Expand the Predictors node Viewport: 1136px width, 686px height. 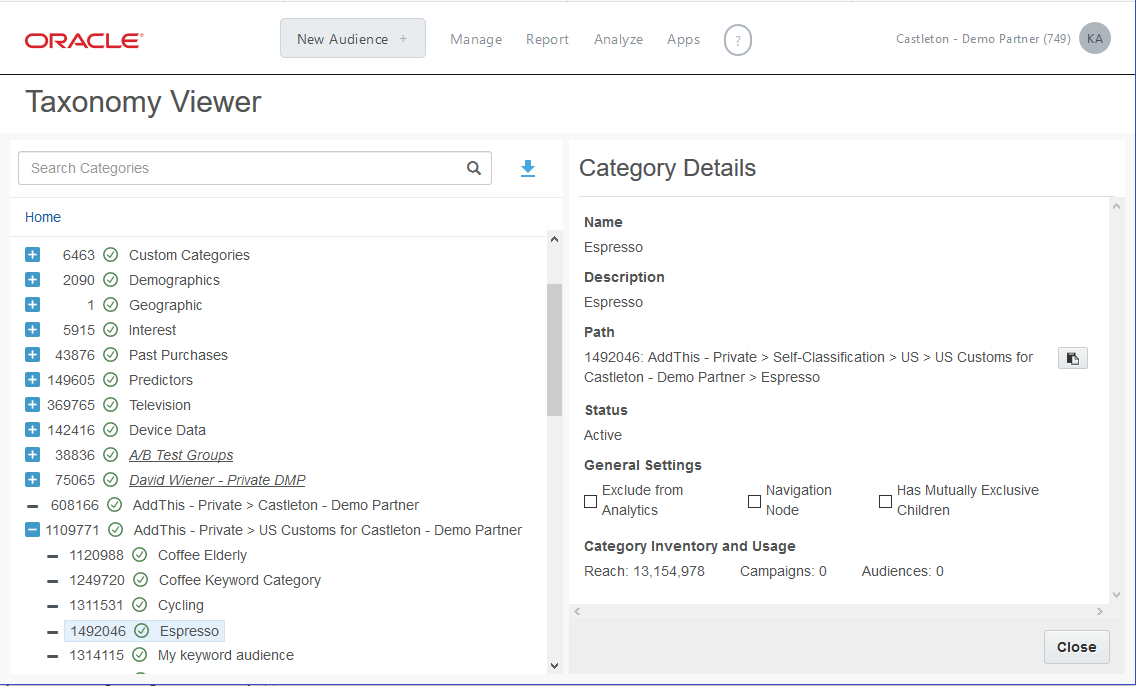[x=33, y=380]
